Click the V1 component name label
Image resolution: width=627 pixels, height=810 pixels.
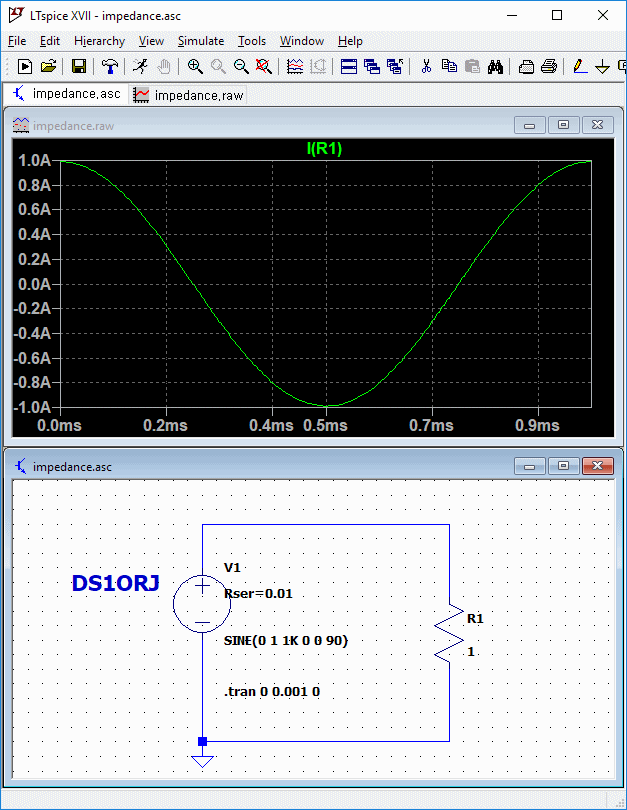(x=232, y=568)
